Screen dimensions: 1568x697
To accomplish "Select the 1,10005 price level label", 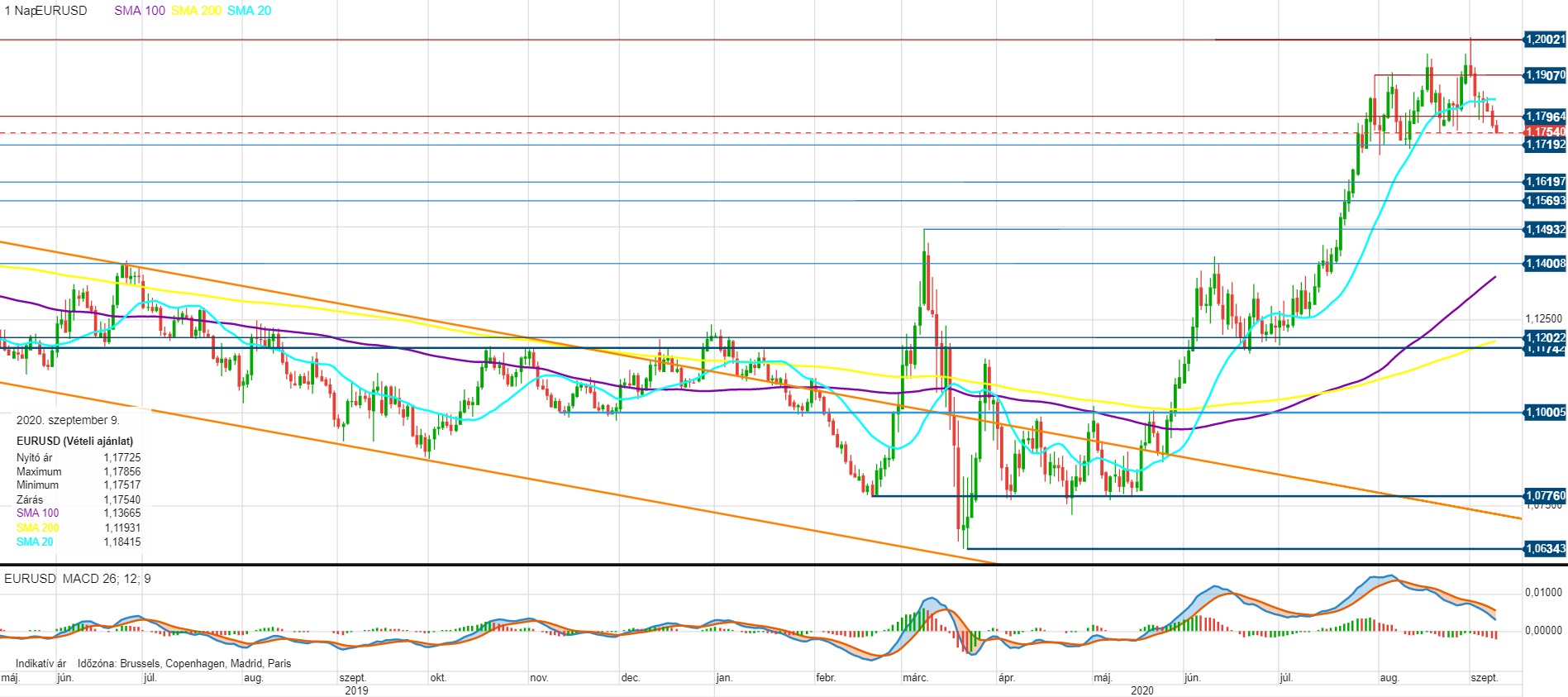I will [1545, 413].
